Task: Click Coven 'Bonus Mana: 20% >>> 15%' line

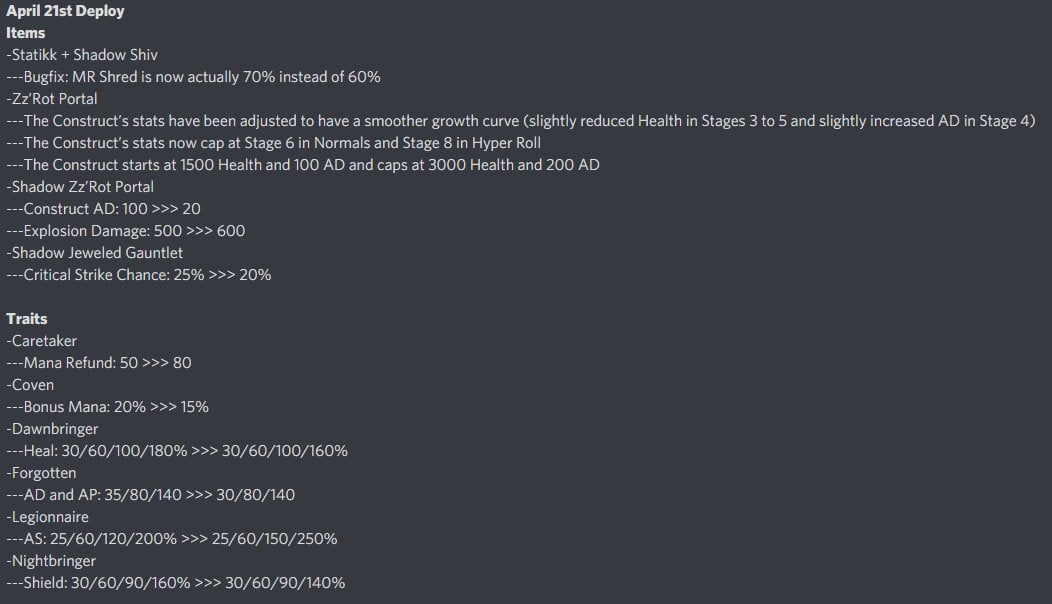Action: [107, 407]
